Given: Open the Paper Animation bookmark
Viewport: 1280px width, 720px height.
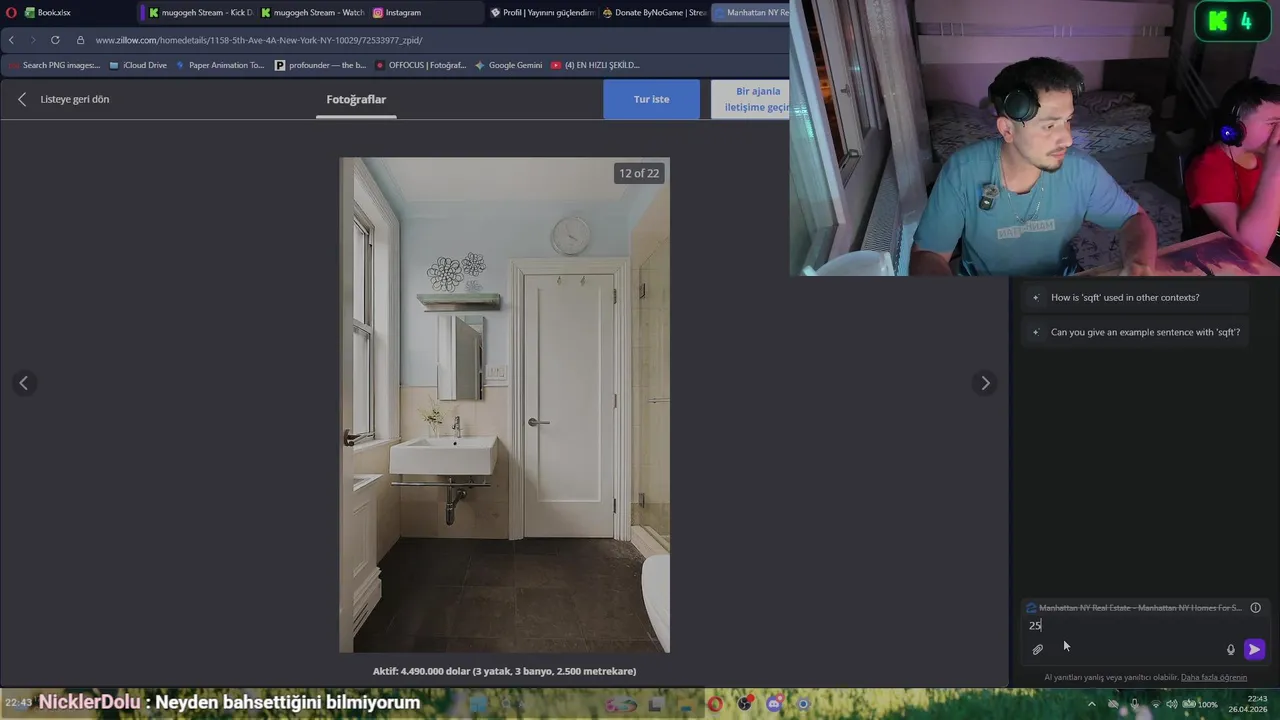Looking at the screenshot, I should [x=220, y=65].
